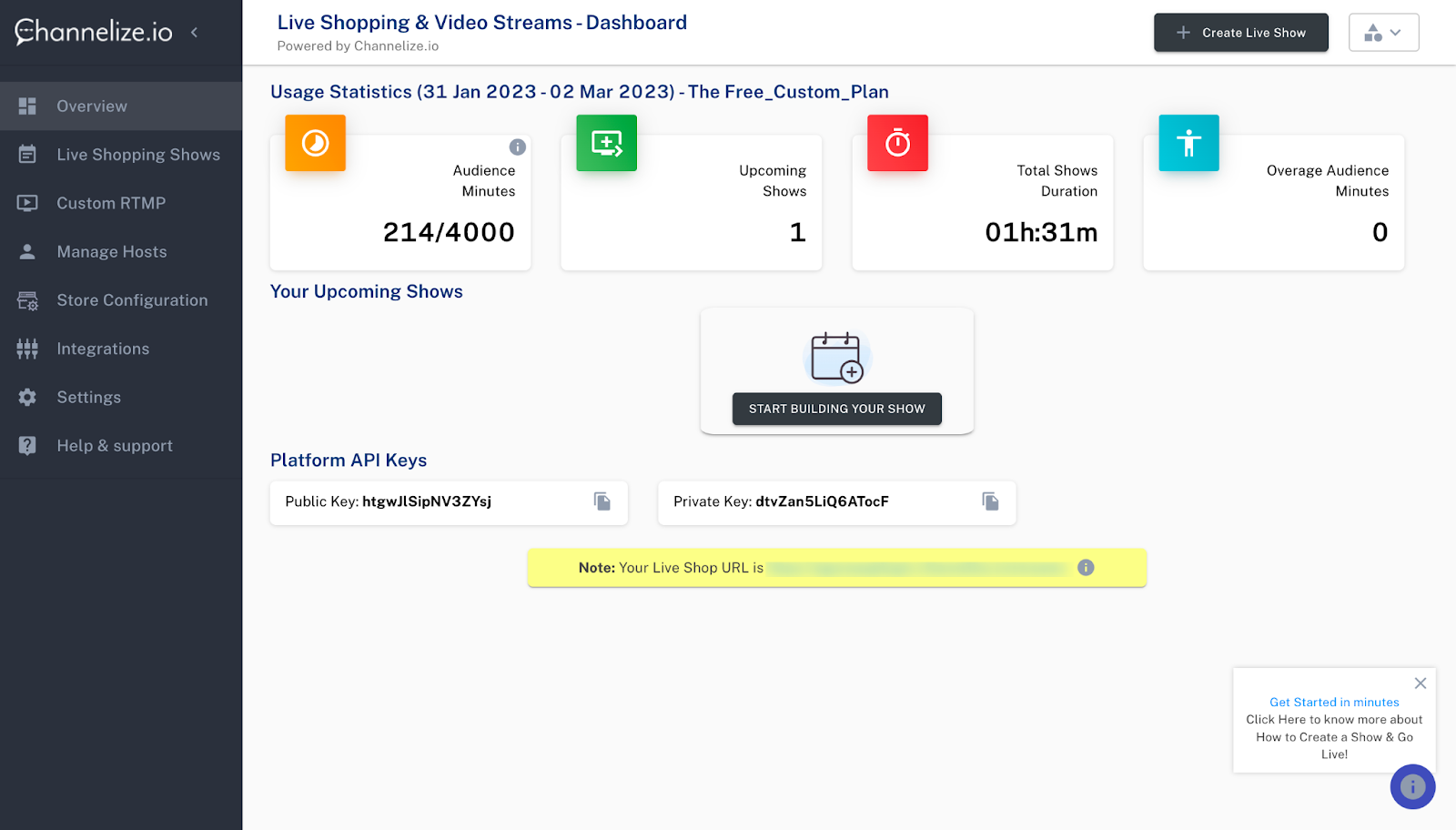Open the Overview menu item

click(121, 106)
